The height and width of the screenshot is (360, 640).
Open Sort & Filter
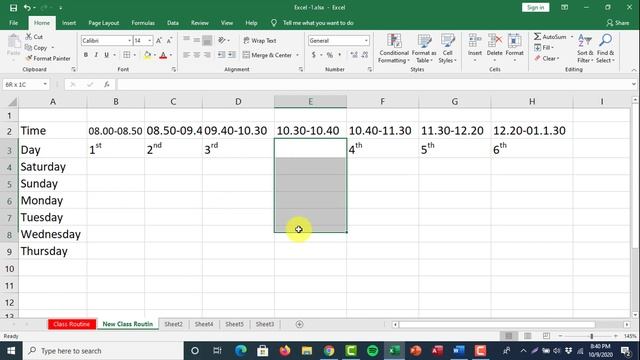(x=585, y=49)
